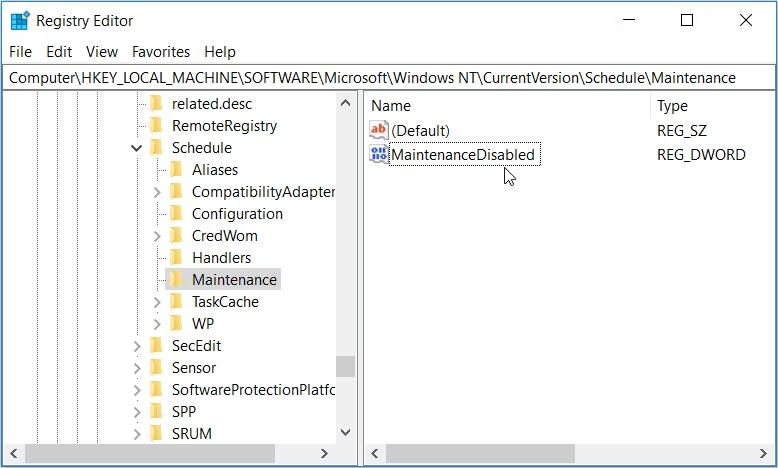Image resolution: width=778 pixels, height=468 pixels.
Task: Select the Maintenance key in tree
Action: tap(234, 280)
